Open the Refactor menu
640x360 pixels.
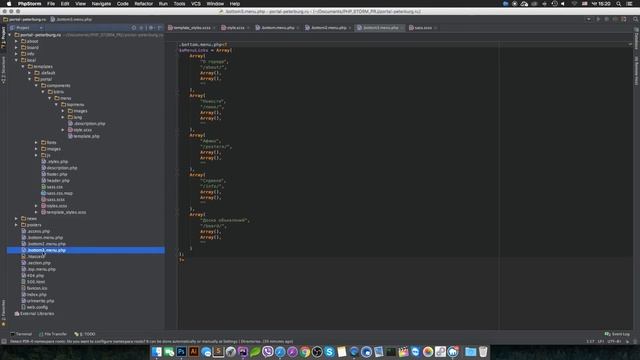pos(144,4)
